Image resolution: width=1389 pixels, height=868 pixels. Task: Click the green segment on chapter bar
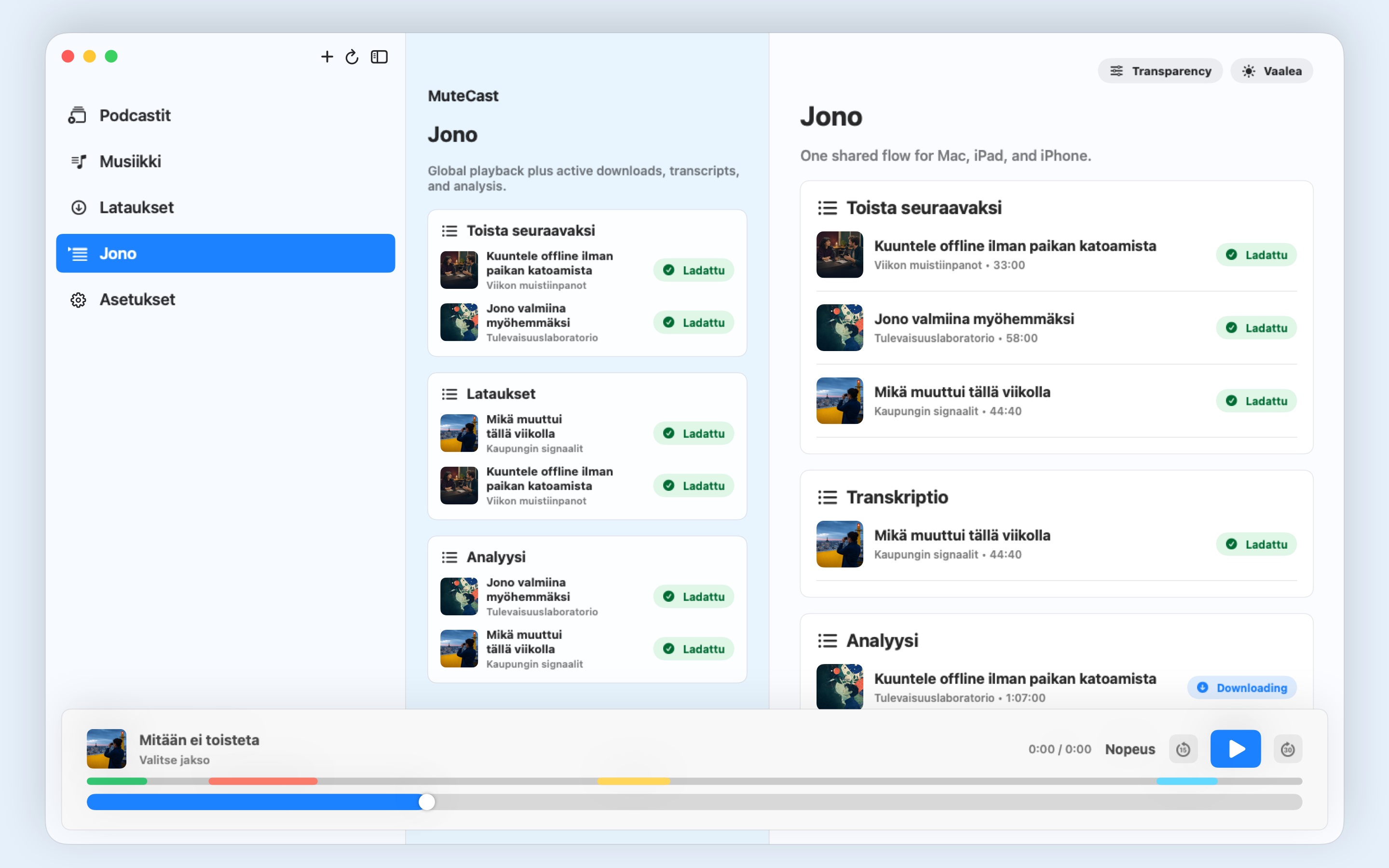[x=117, y=781]
